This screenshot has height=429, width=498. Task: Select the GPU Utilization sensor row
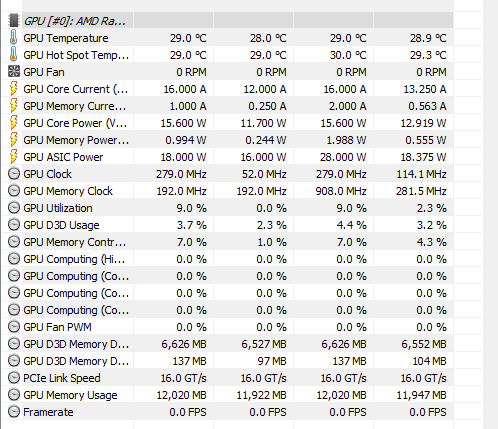(228, 208)
